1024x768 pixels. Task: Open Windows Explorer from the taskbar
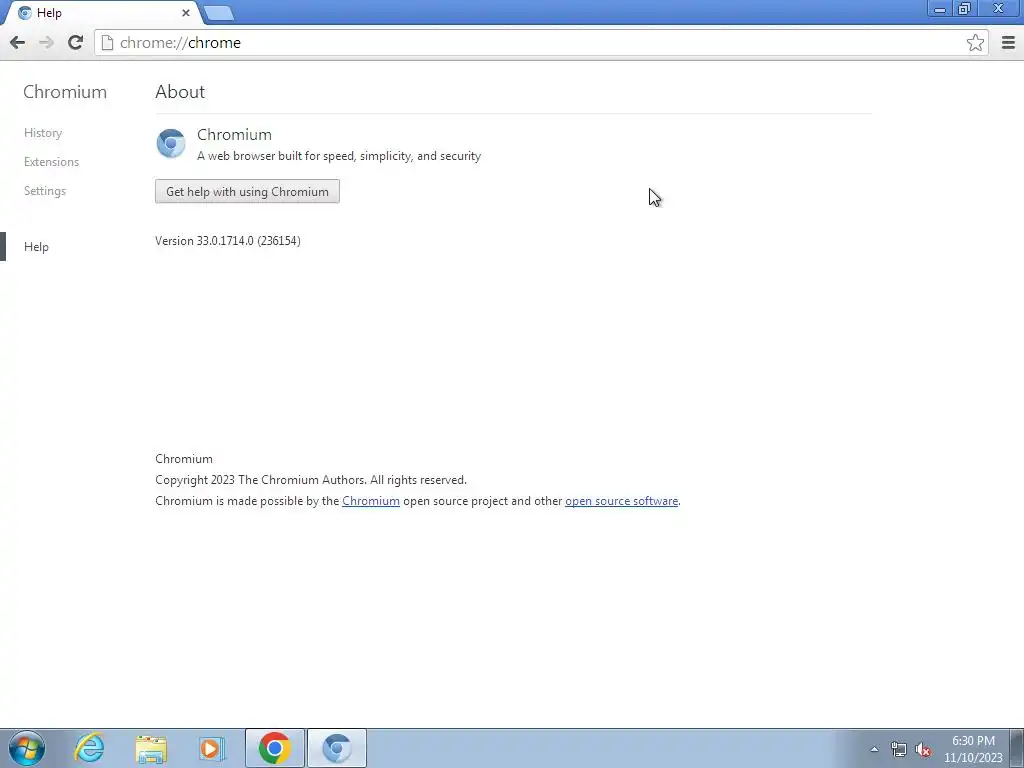pos(151,749)
